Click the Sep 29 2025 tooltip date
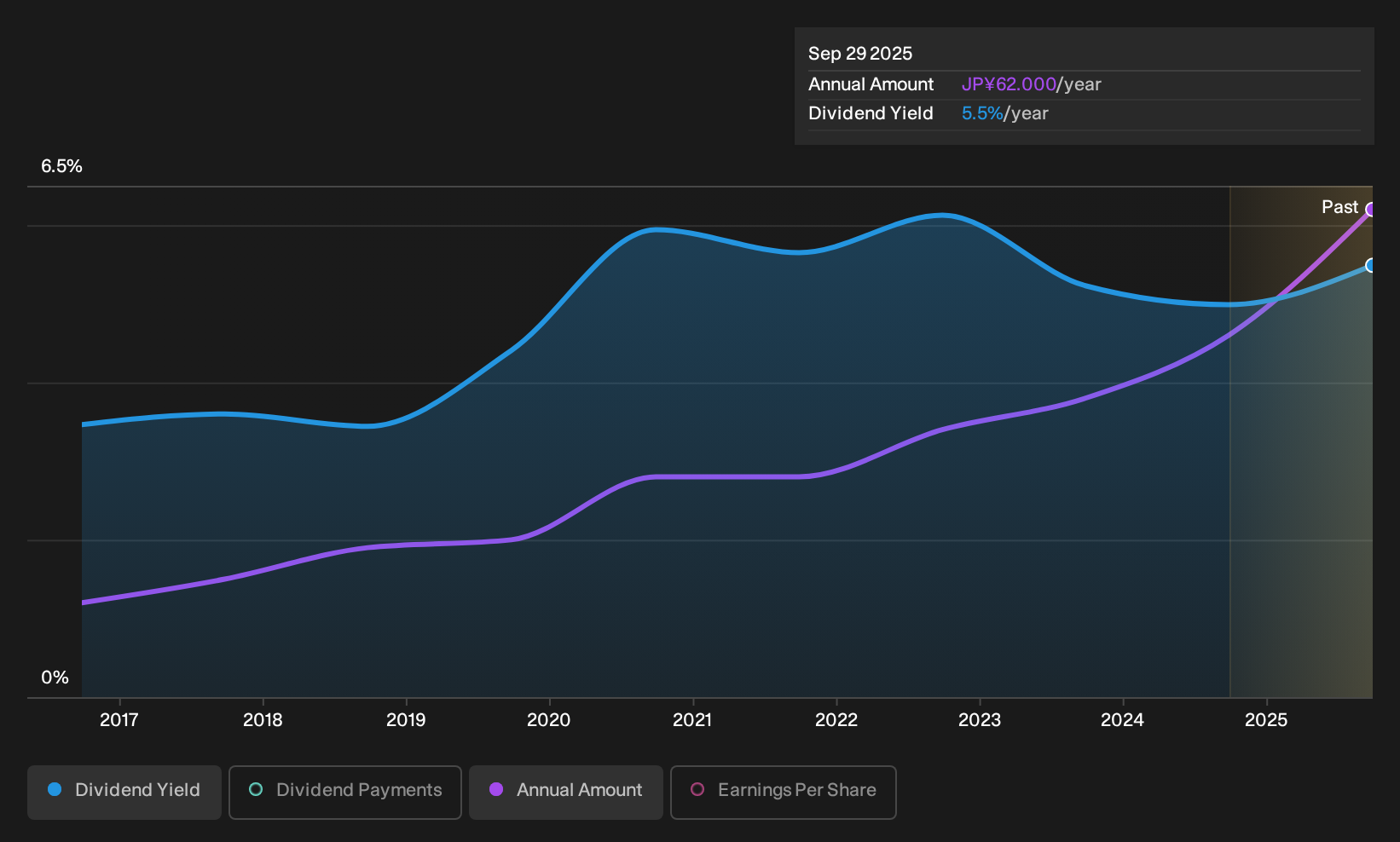Screen dimensions: 1400x842 [x=860, y=54]
